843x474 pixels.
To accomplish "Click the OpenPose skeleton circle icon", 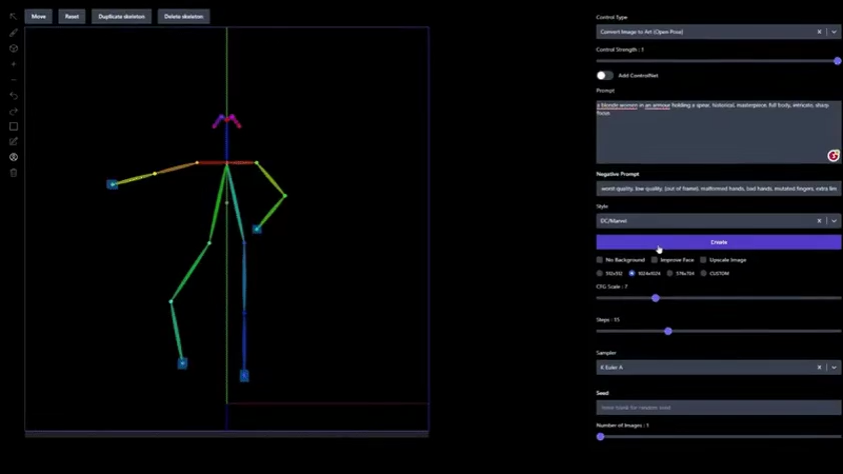I will 13,157.
